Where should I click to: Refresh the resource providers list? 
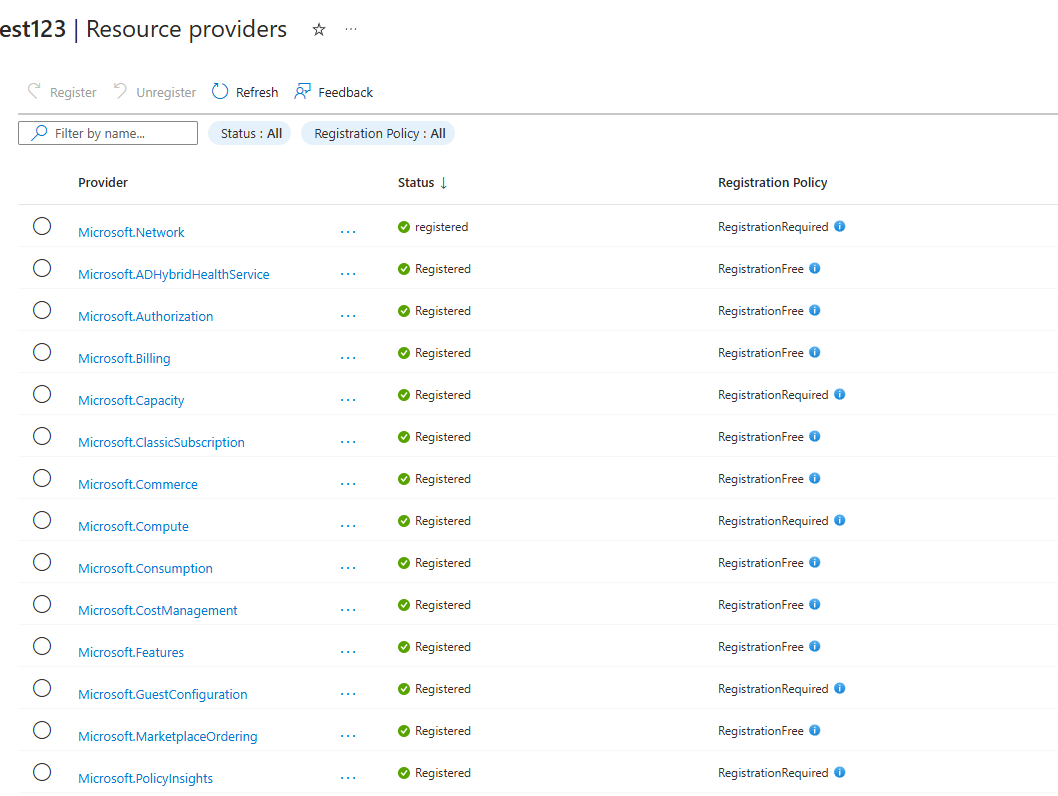pos(245,92)
